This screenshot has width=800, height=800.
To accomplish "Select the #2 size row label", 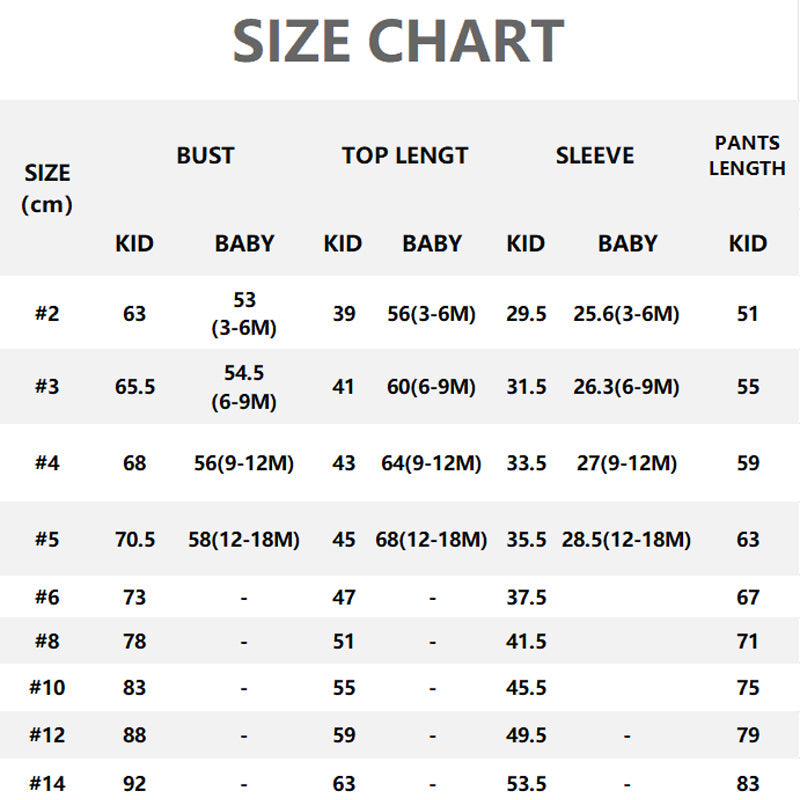I will pos(47,313).
